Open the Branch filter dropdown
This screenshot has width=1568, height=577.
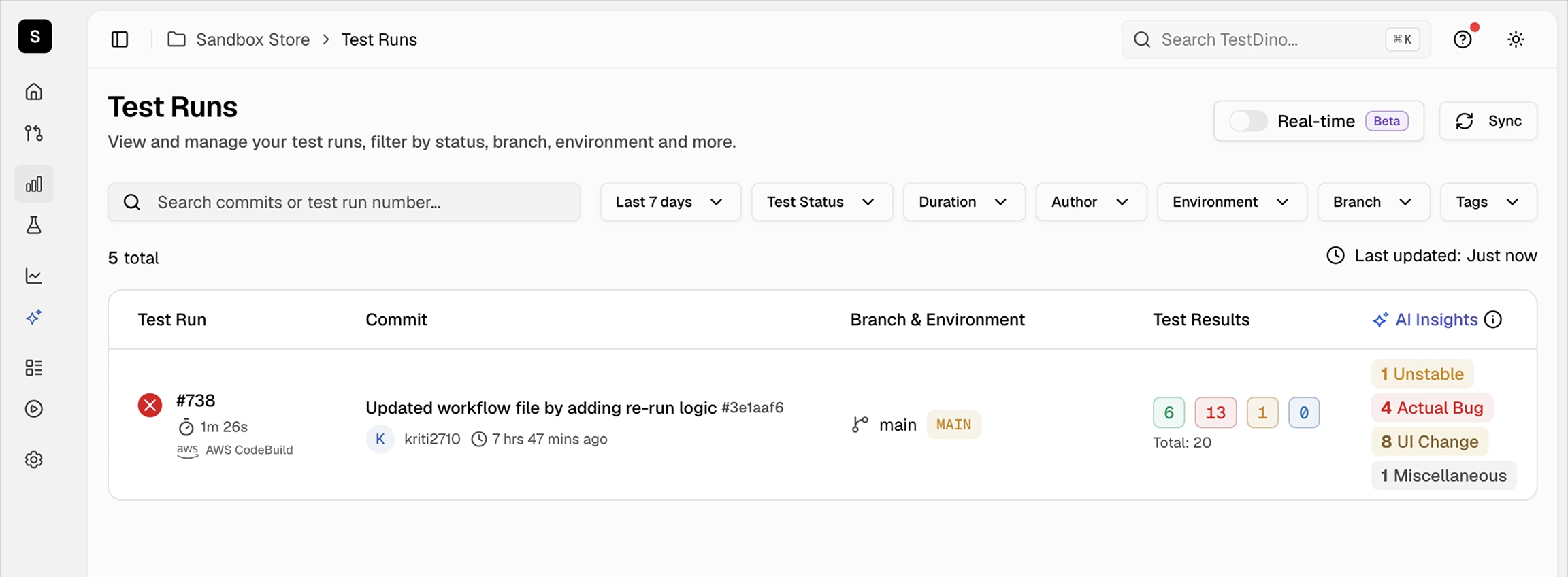click(1374, 202)
